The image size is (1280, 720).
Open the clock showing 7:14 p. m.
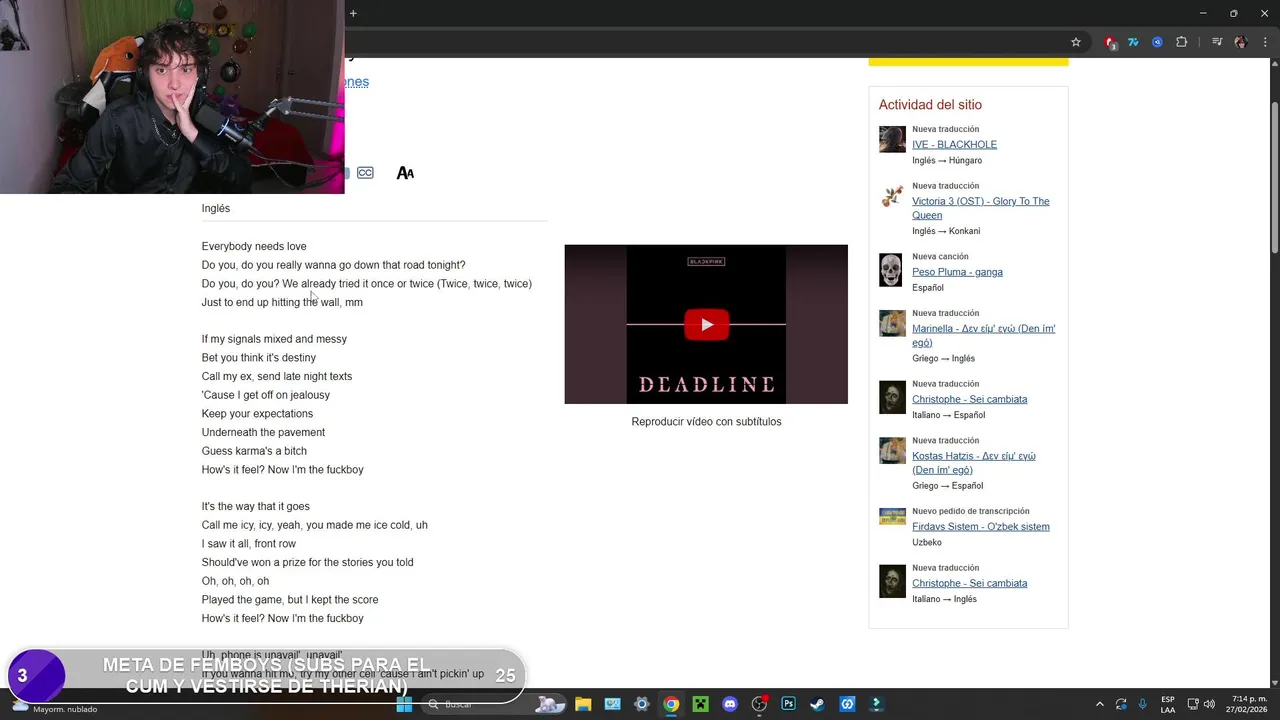coord(1246,704)
